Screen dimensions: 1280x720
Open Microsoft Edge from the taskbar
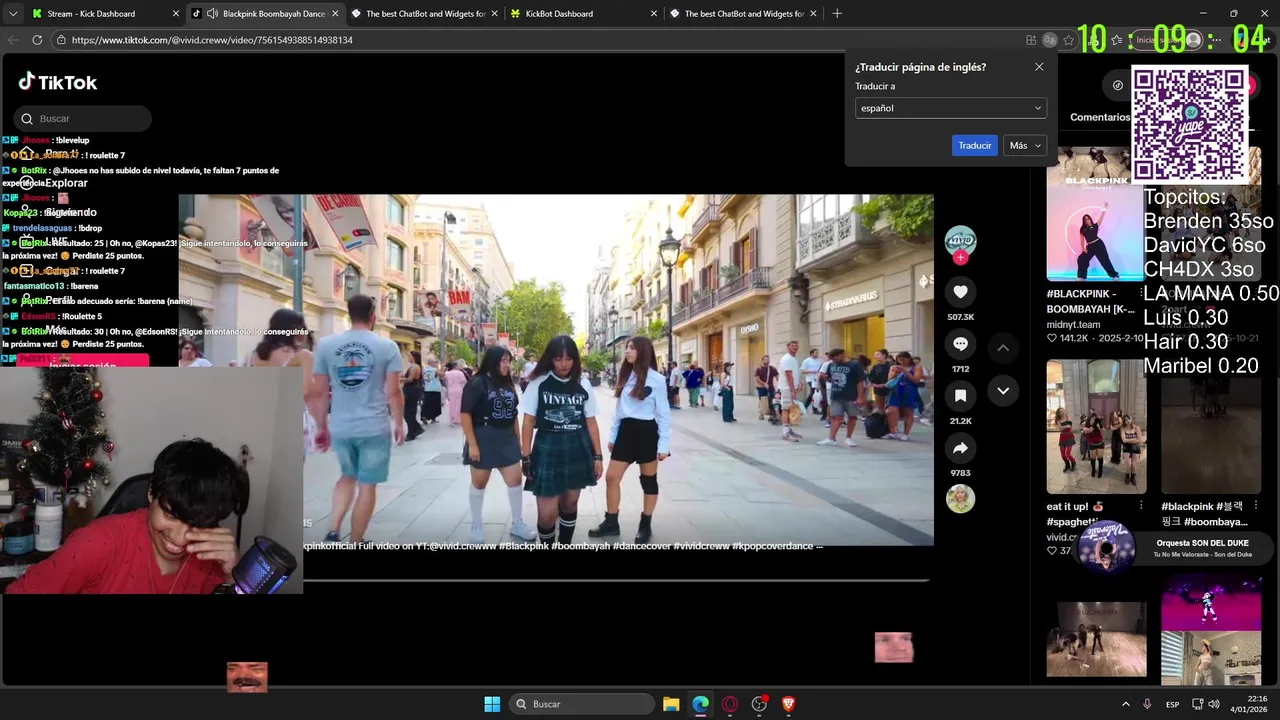click(701, 704)
